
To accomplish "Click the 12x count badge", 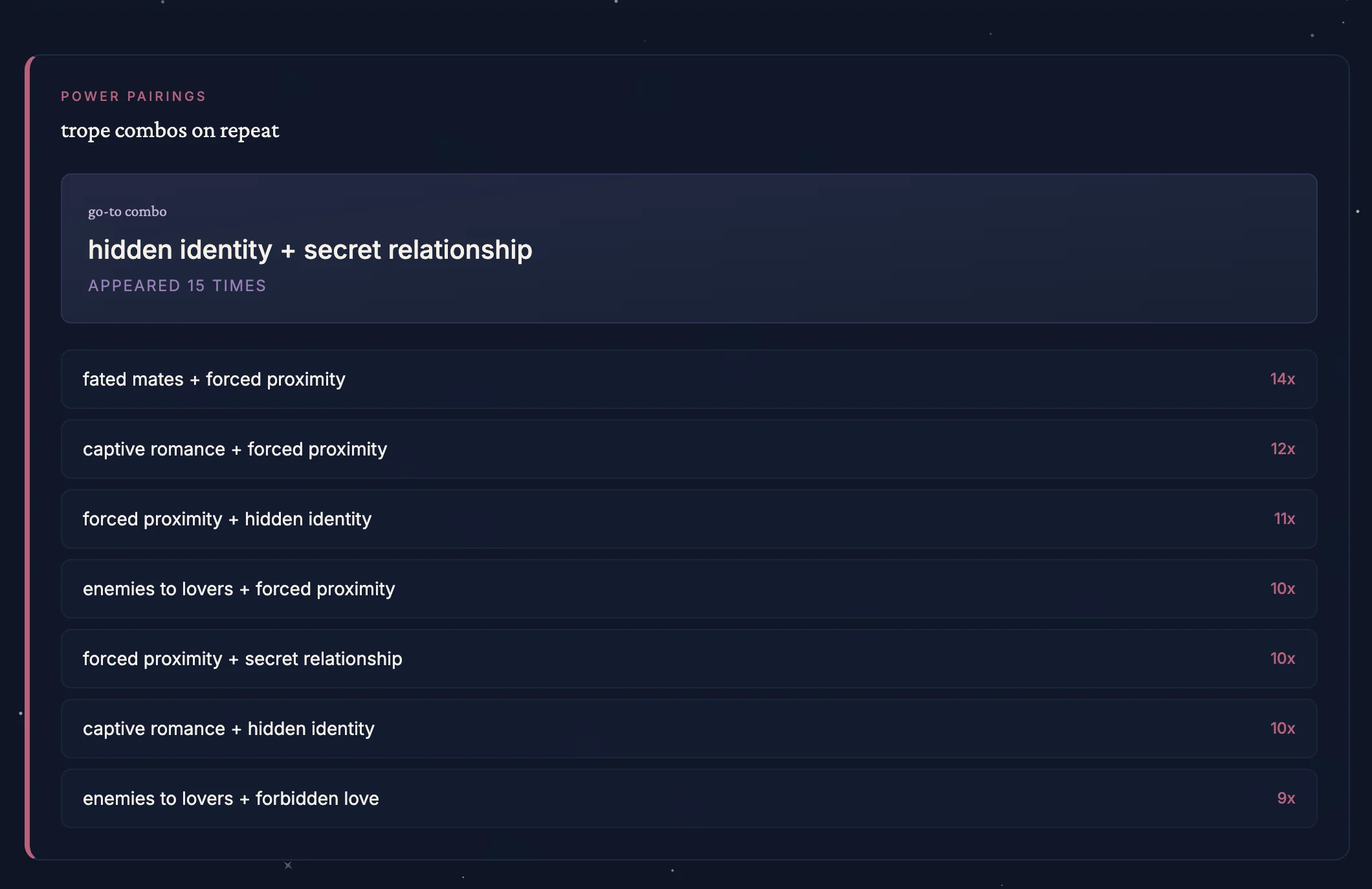I will tap(1282, 449).
